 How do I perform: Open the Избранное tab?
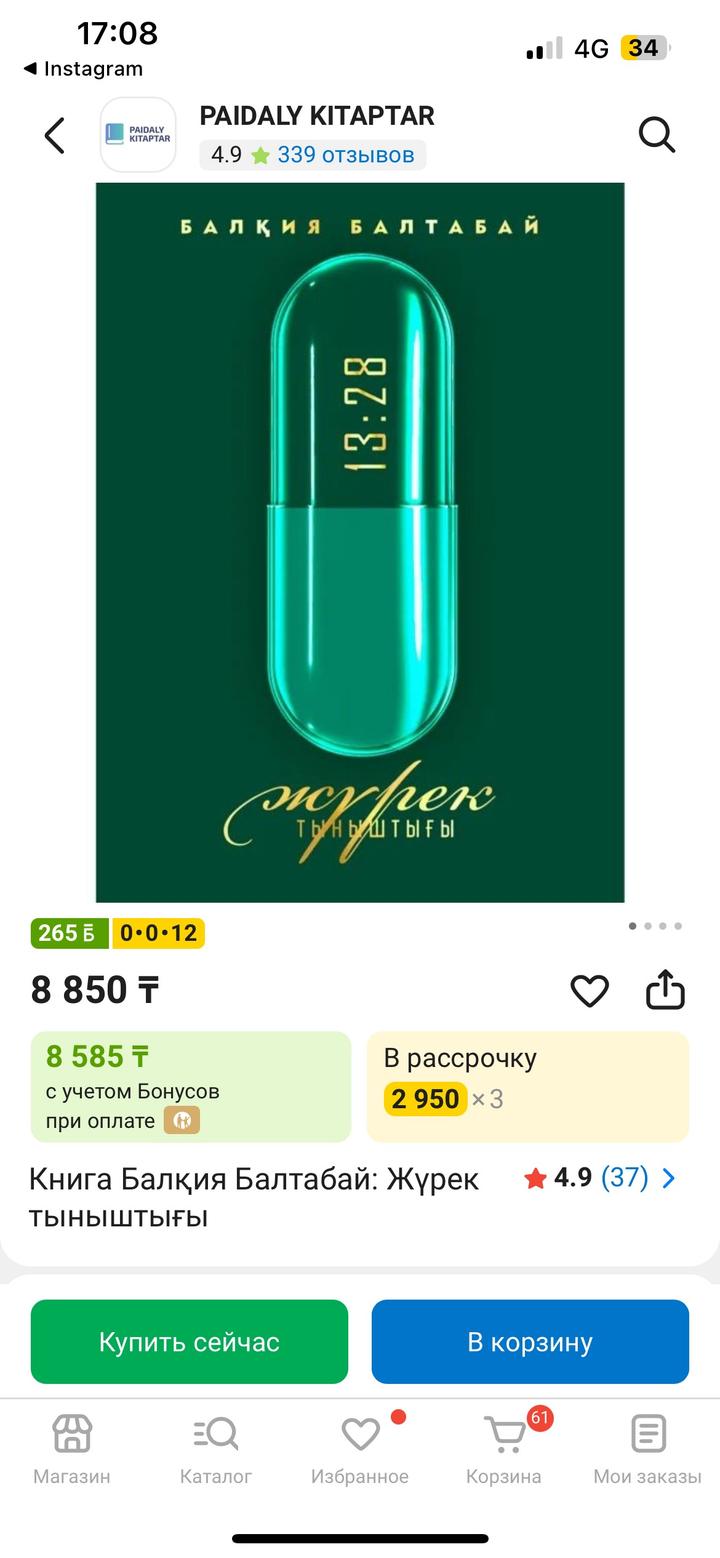360,1449
